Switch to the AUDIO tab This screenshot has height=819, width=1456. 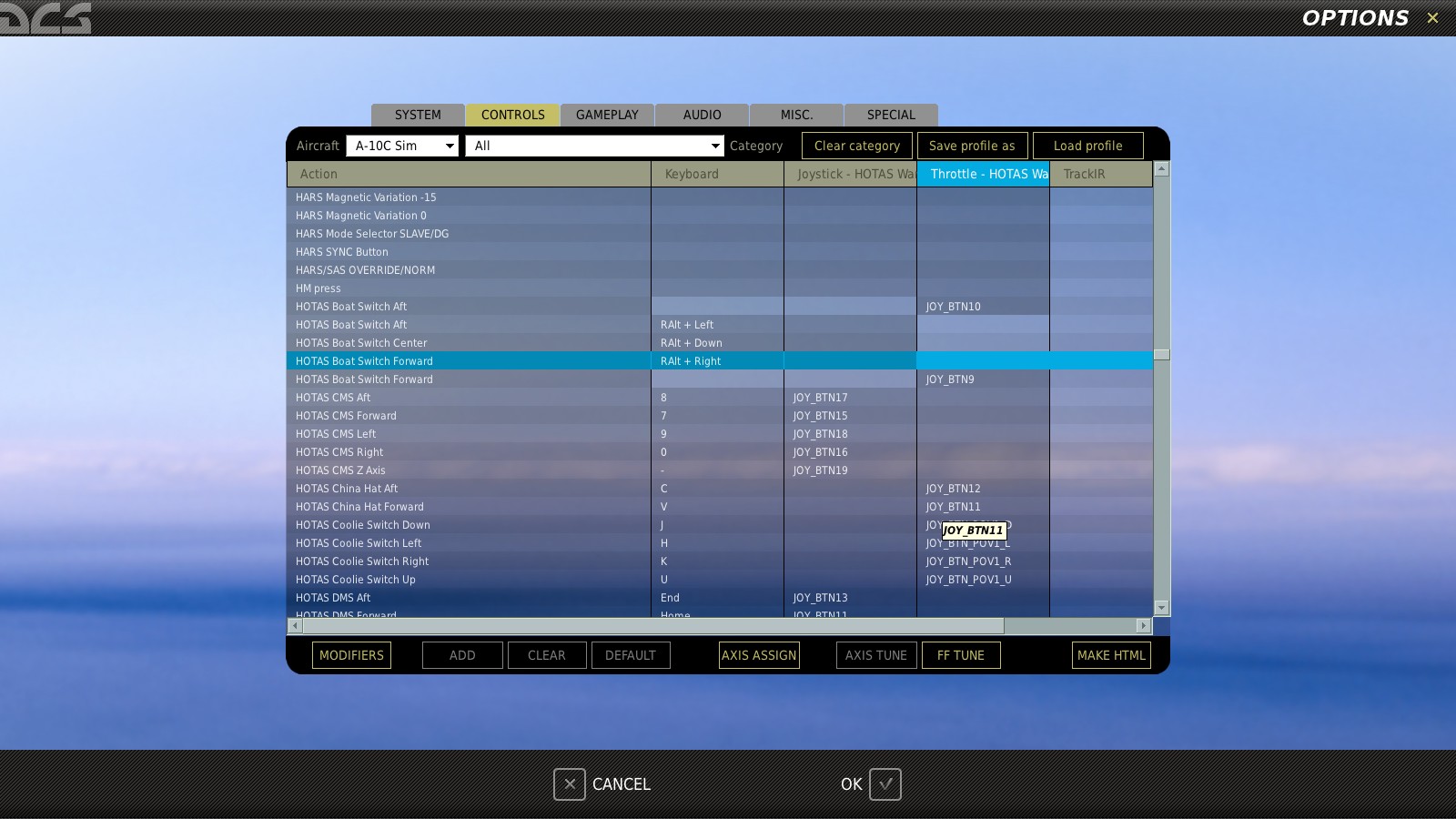702,115
